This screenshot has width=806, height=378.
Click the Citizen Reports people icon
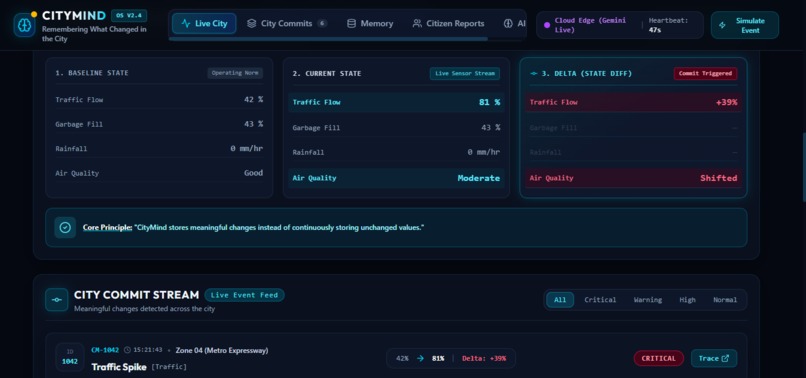(x=417, y=24)
